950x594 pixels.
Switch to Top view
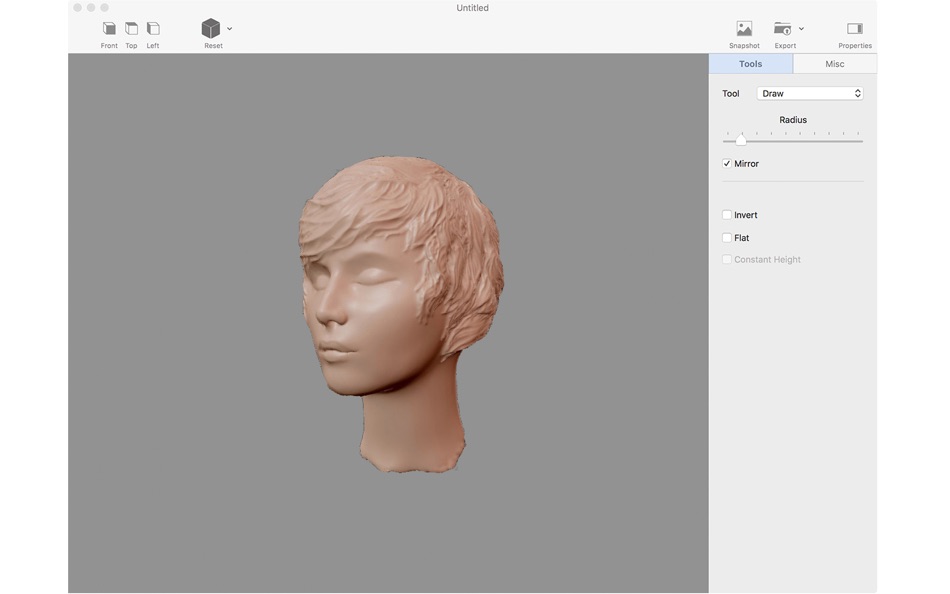click(x=131, y=29)
